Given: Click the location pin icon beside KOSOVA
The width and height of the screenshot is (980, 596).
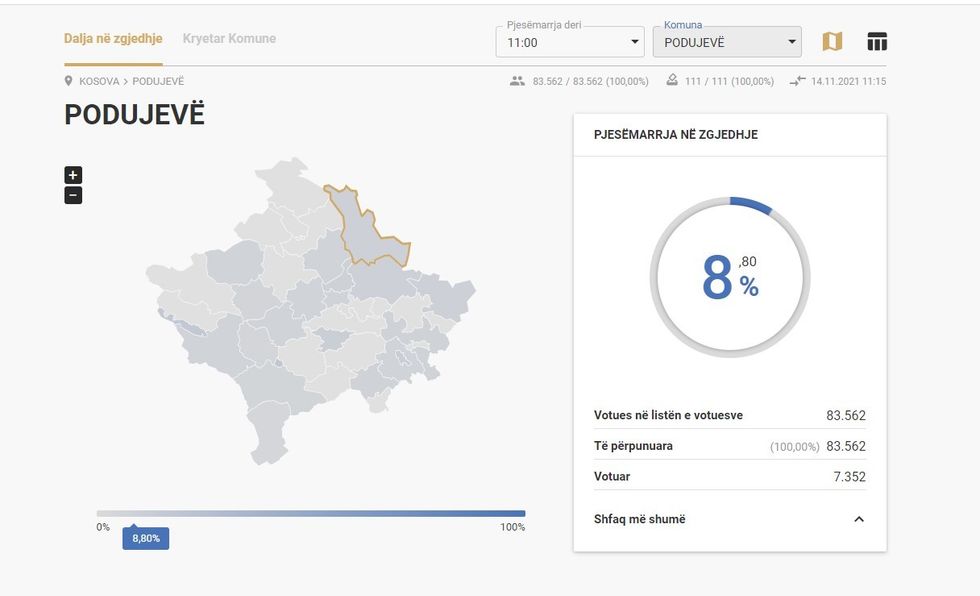Looking at the screenshot, I should (69, 81).
